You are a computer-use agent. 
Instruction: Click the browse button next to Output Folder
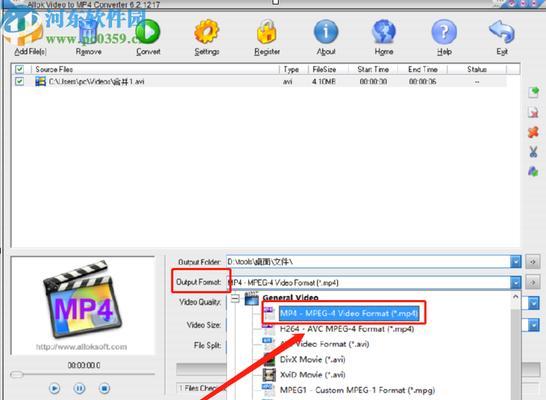[x=533, y=261]
